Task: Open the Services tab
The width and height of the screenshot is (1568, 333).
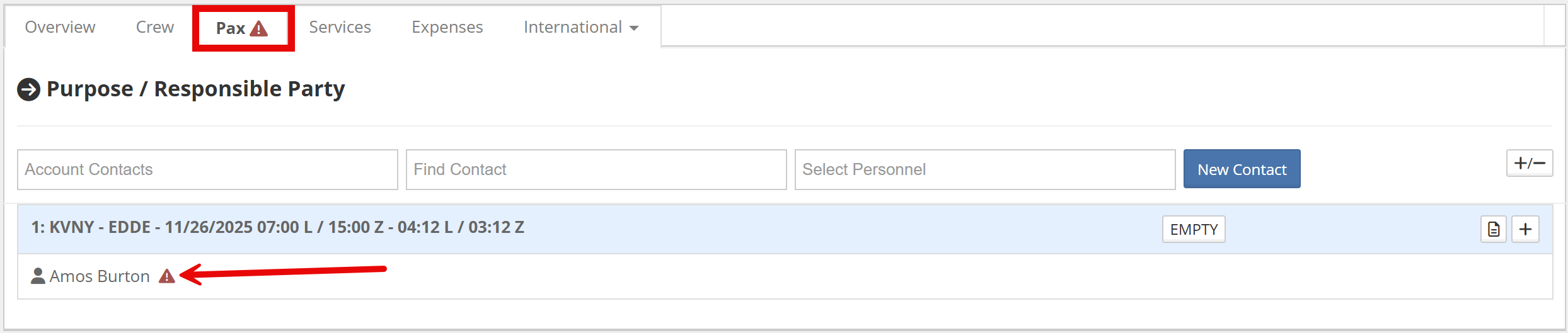Action: [x=340, y=27]
